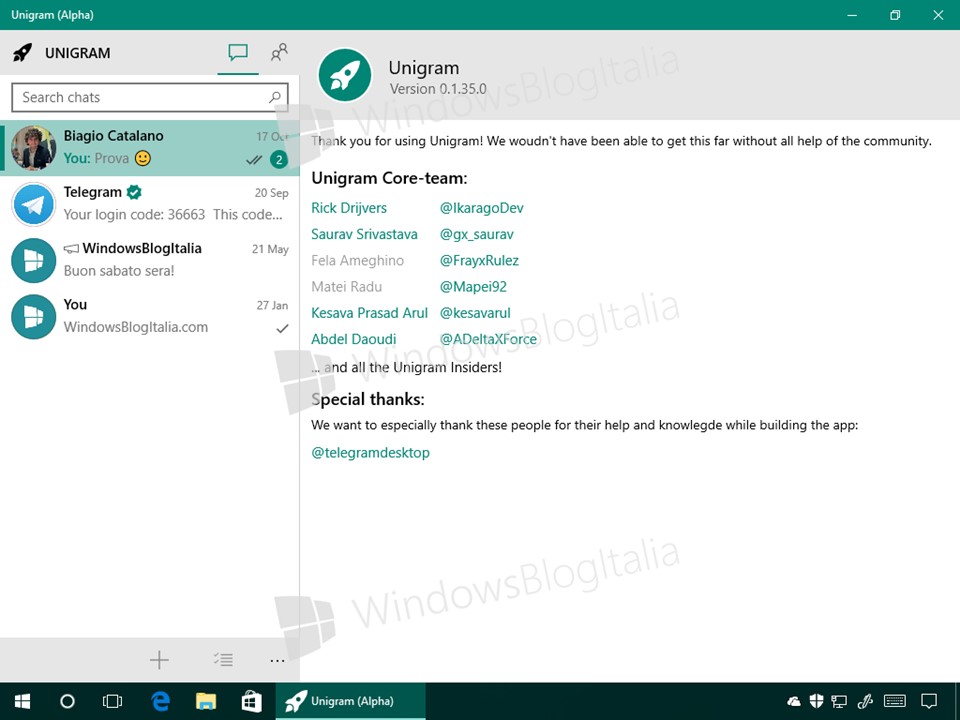Click the single check mark on You chat
Viewport: 960px width, 720px height.
coord(282,328)
